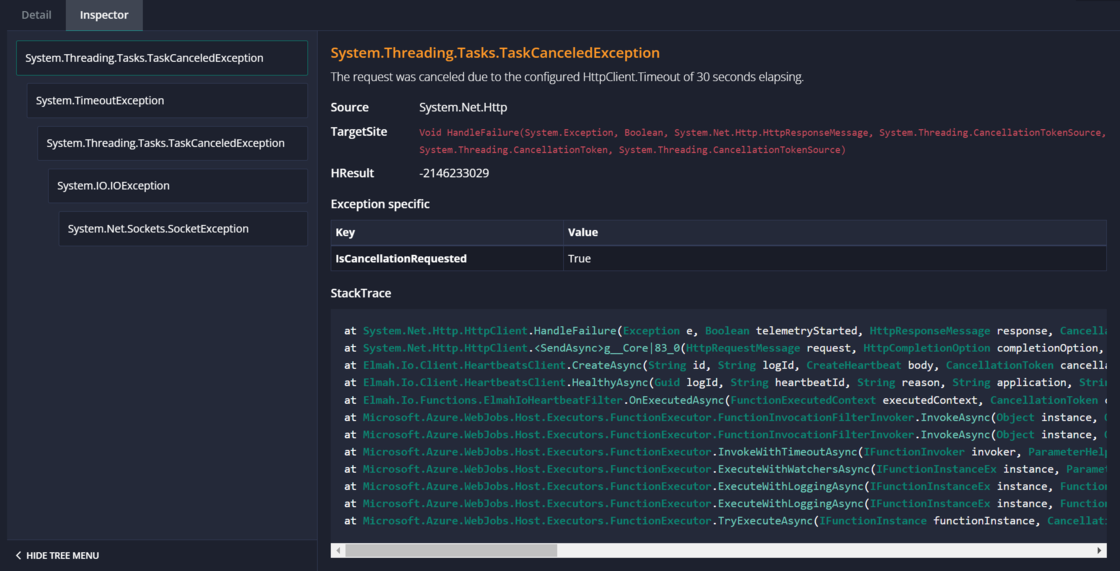The width and height of the screenshot is (1120, 571).
Task: Click the IsCancellationRequested key cell
Action: (x=447, y=259)
